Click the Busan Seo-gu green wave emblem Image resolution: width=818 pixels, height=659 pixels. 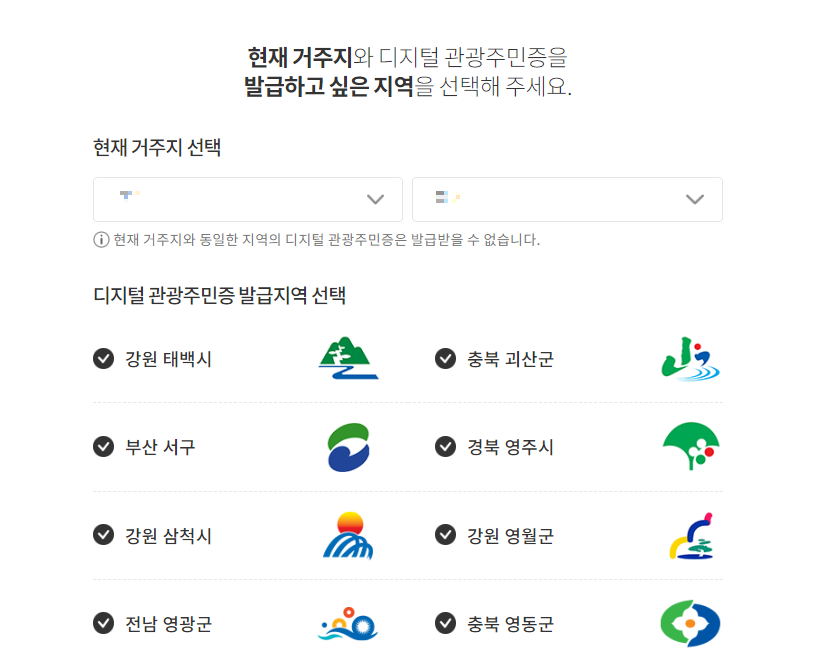coord(348,447)
